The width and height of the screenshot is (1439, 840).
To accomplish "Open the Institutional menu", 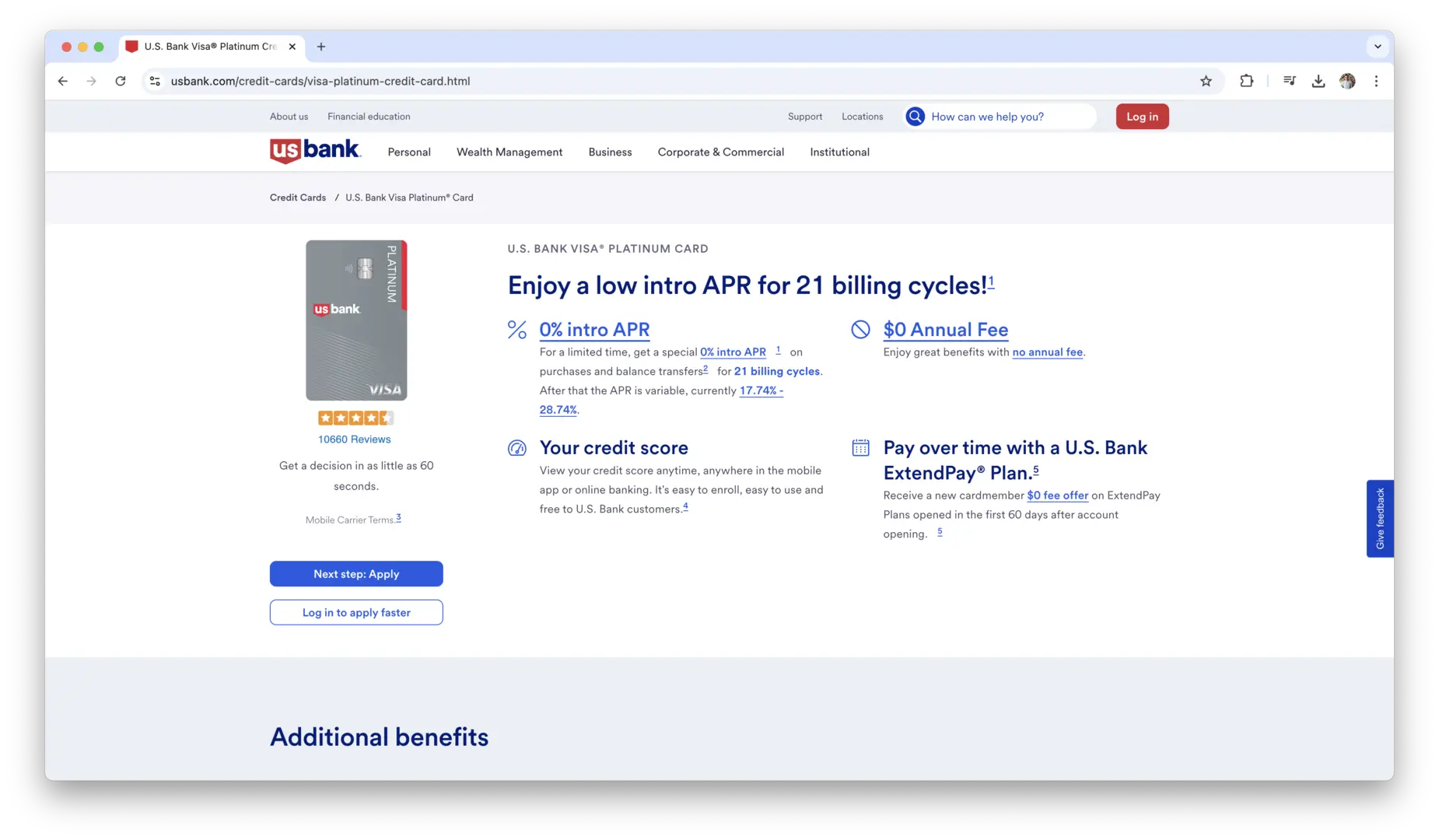I will 839,152.
